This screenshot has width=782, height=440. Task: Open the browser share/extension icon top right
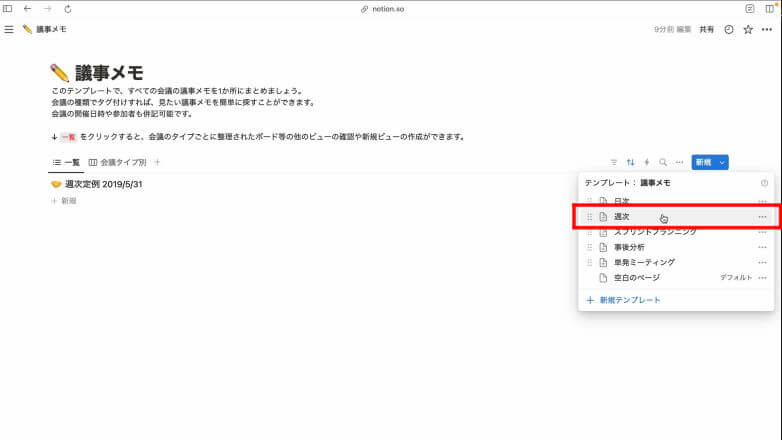750,8
